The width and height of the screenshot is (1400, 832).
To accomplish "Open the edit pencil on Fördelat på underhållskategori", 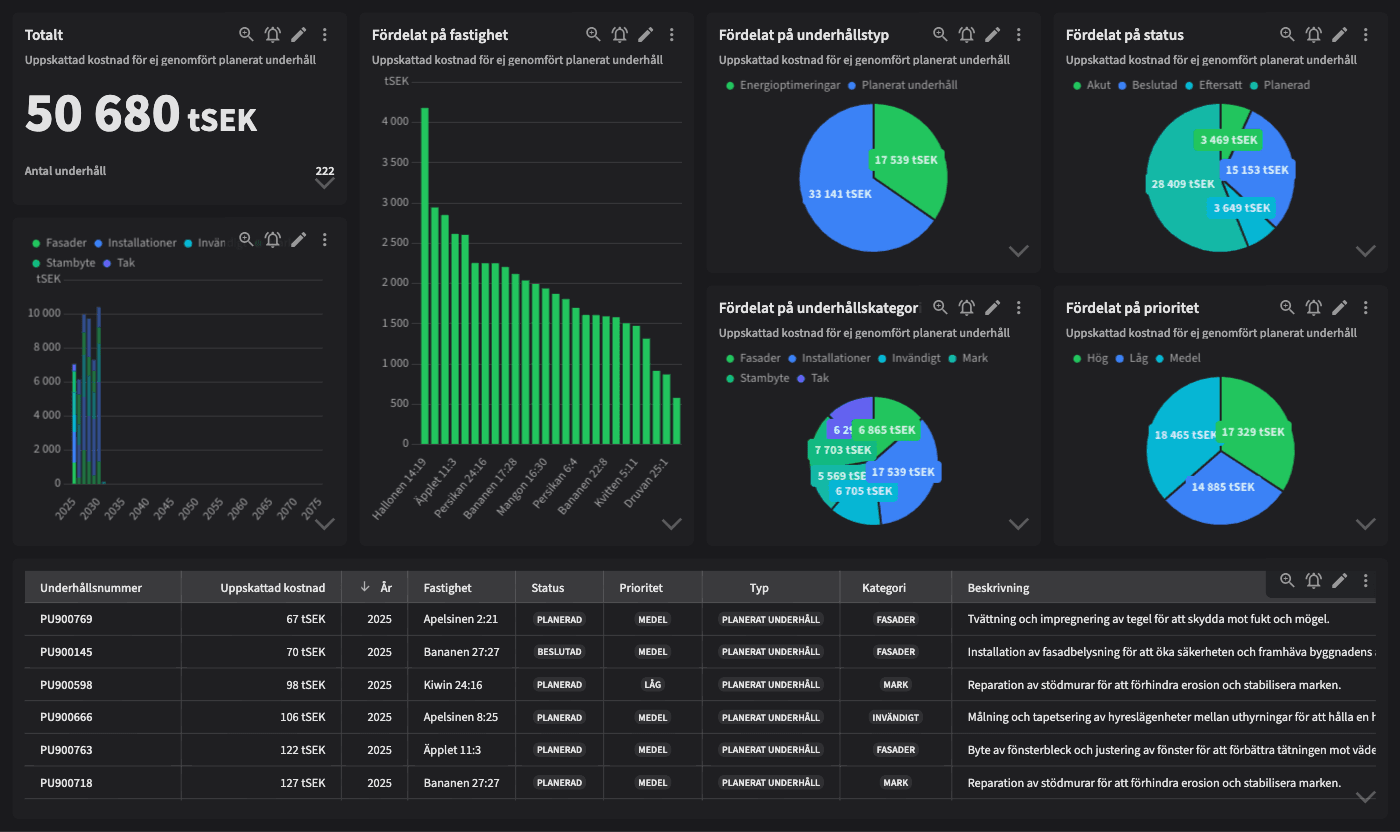I will [993, 307].
